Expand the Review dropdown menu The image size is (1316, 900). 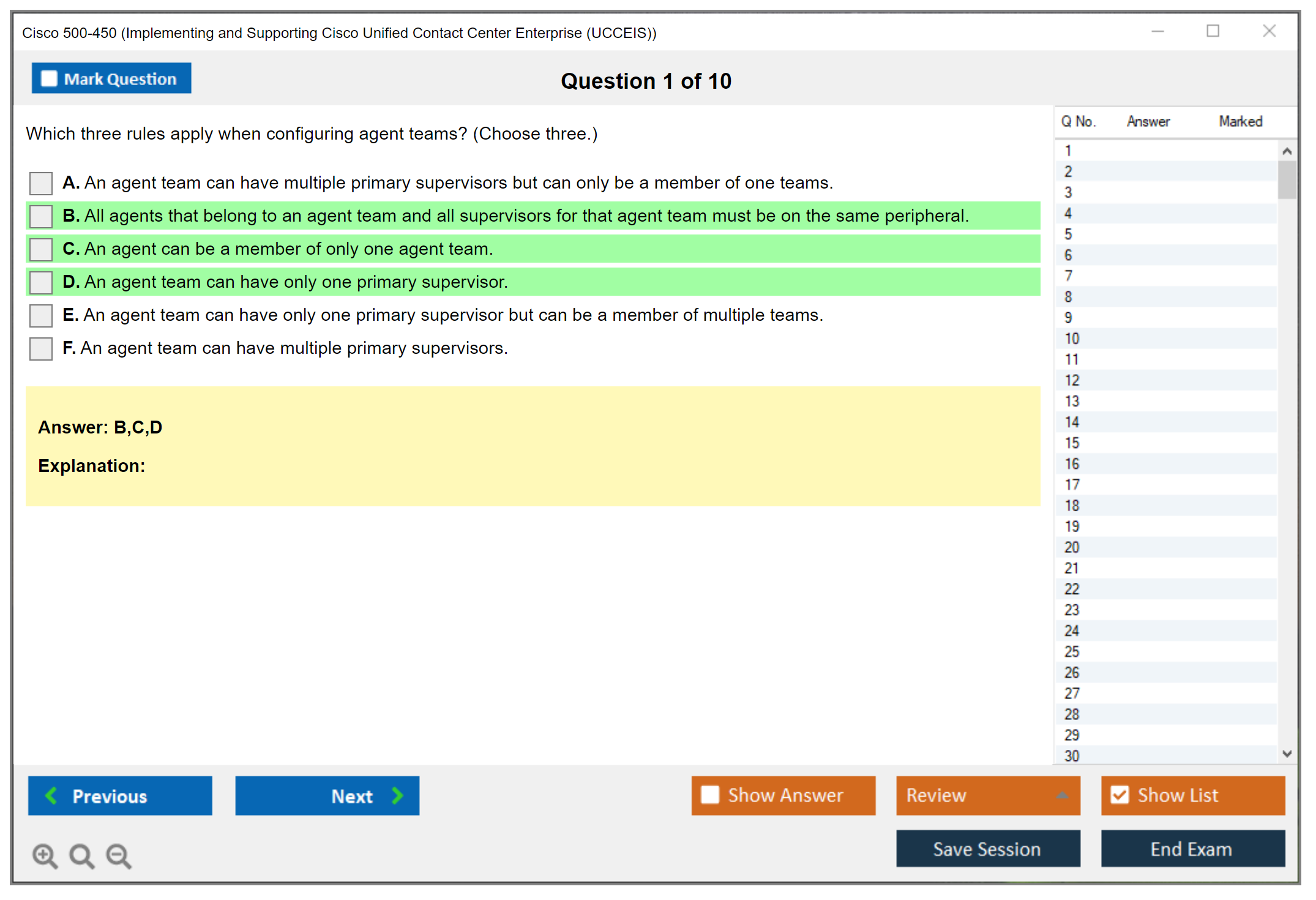[1062, 795]
